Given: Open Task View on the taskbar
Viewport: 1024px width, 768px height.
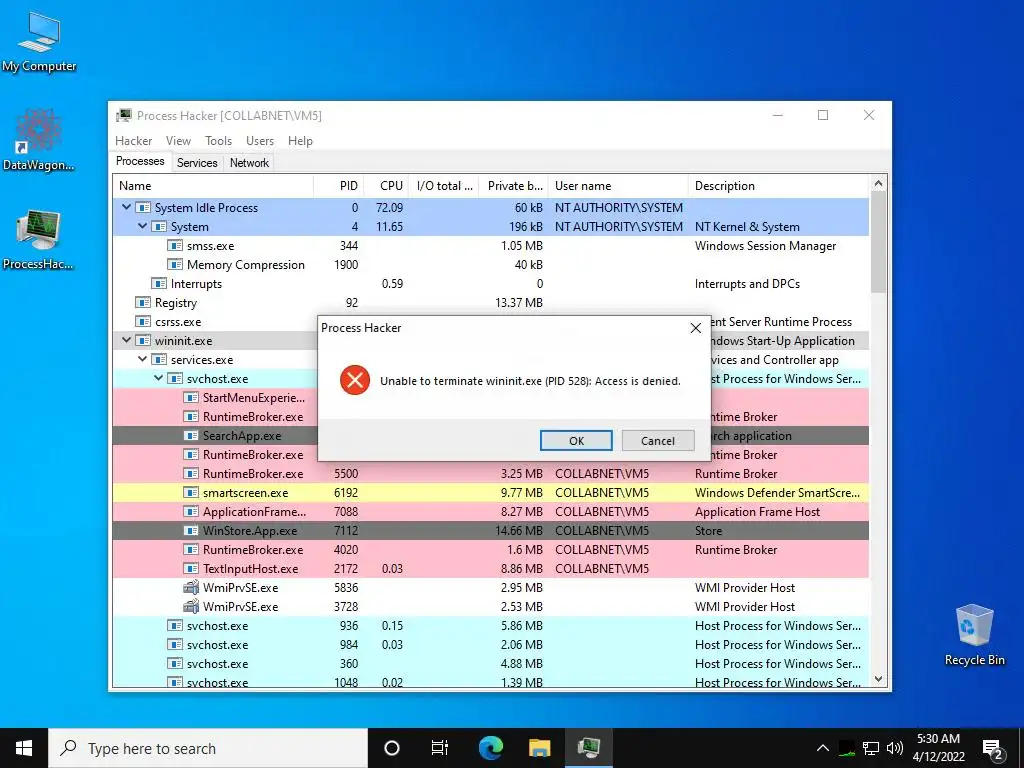Looking at the screenshot, I should coord(440,748).
